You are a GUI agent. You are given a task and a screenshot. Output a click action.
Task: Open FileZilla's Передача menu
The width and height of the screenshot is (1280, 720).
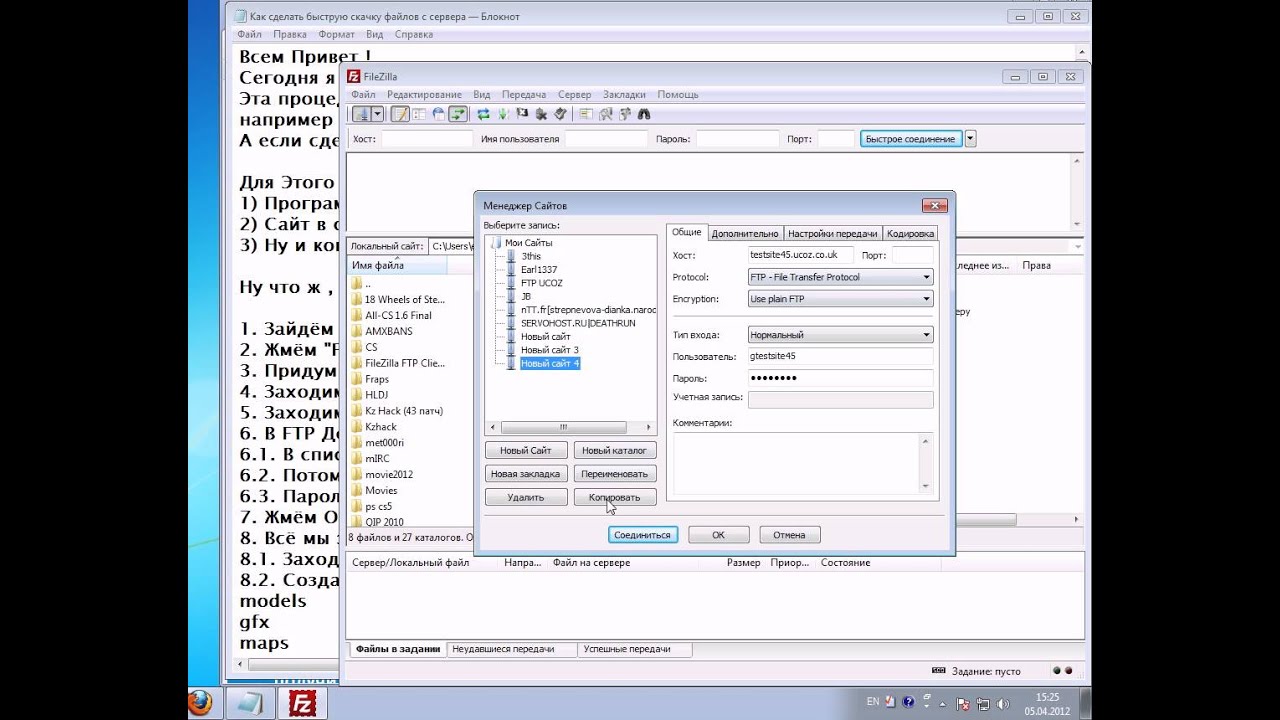pos(524,94)
